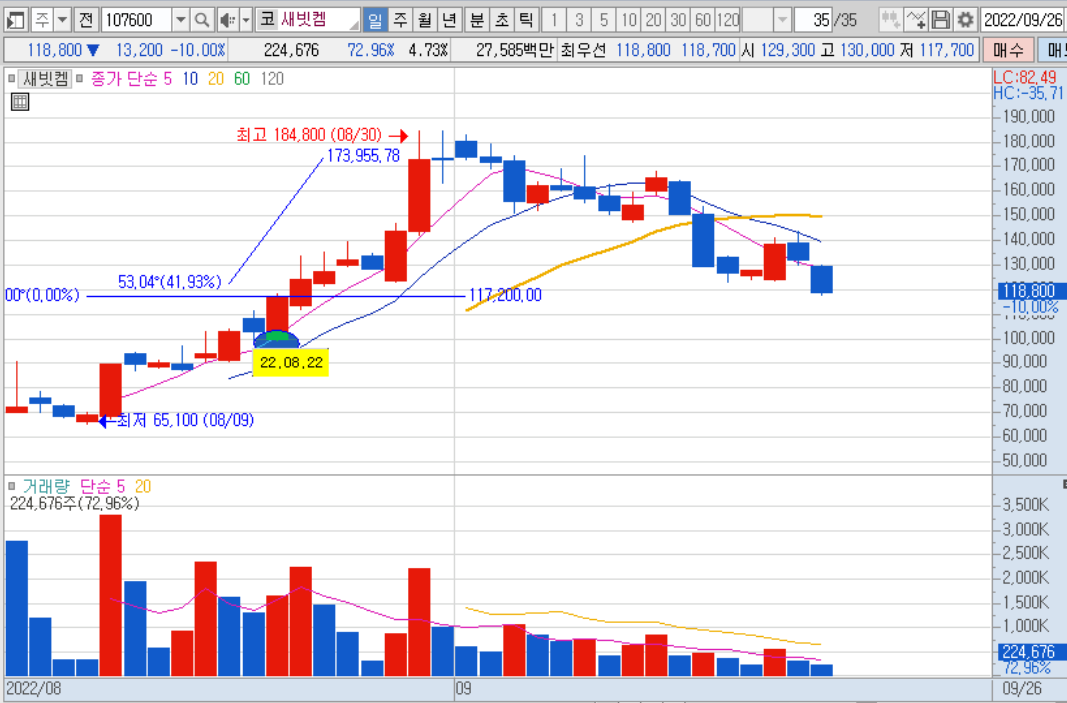Select interval 10
Screen dimensions: 1067x703
629,20
